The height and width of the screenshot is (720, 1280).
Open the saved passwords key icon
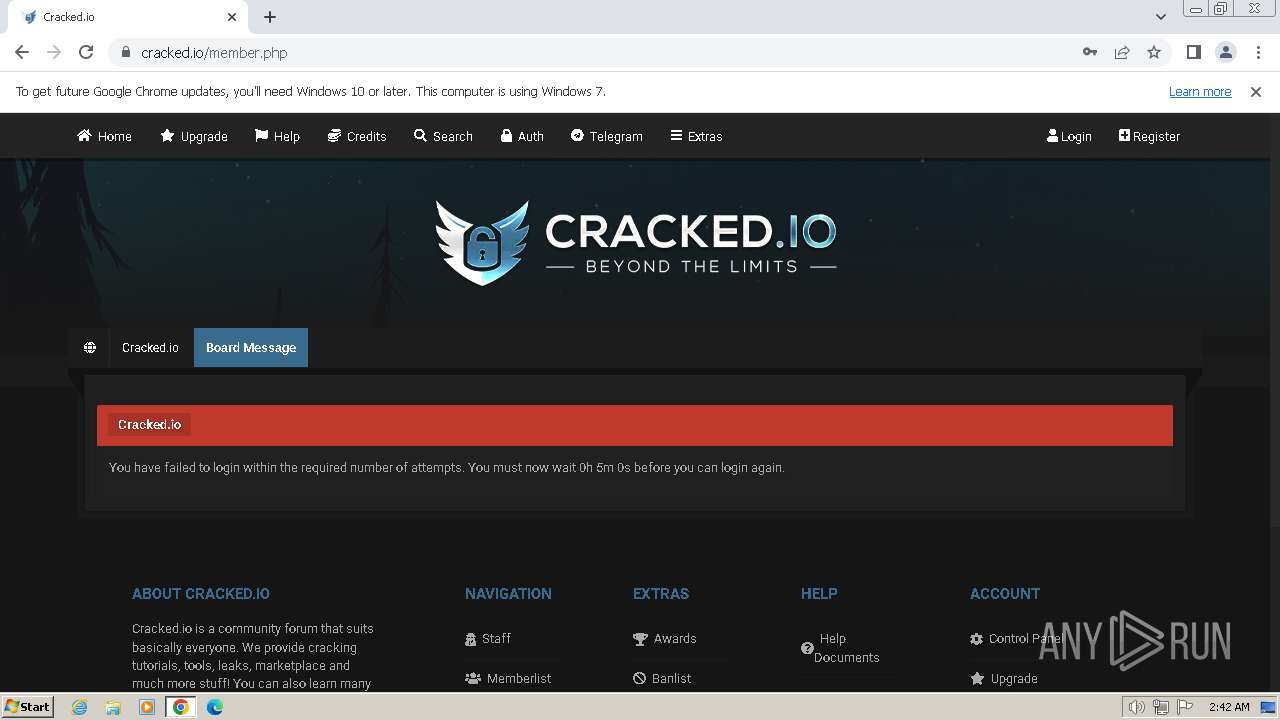click(x=1090, y=52)
